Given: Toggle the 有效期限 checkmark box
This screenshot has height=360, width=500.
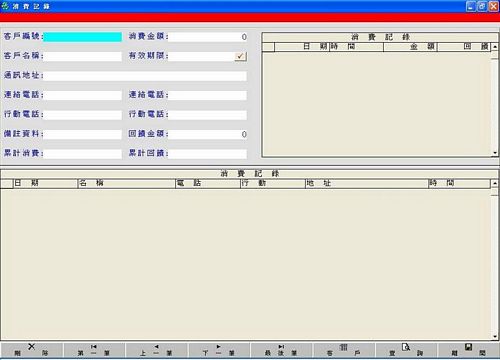Looking at the screenshot, I should 240,56.
